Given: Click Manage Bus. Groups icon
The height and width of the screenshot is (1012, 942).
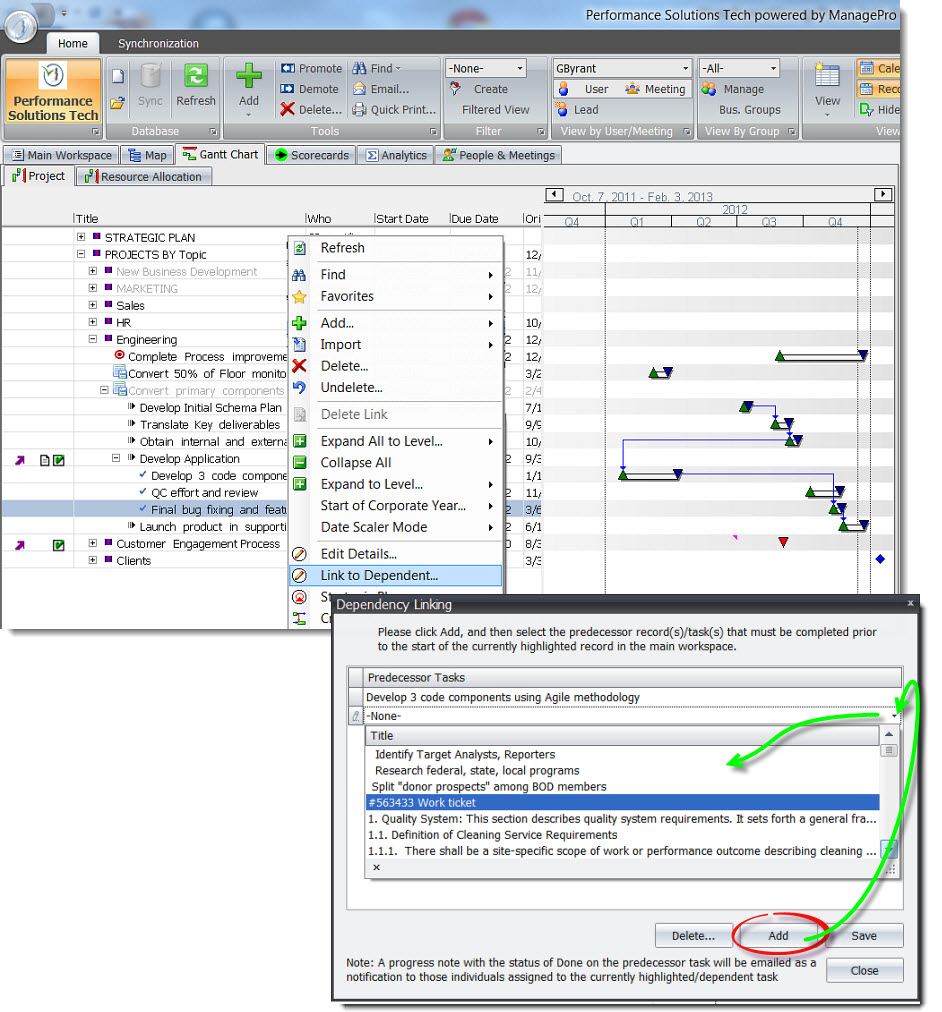Looking at the screenshot, I should [709, 89].
